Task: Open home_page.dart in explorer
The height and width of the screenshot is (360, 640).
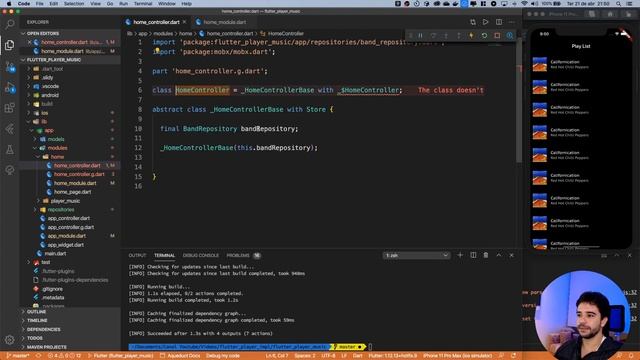Action: (72, 192)
